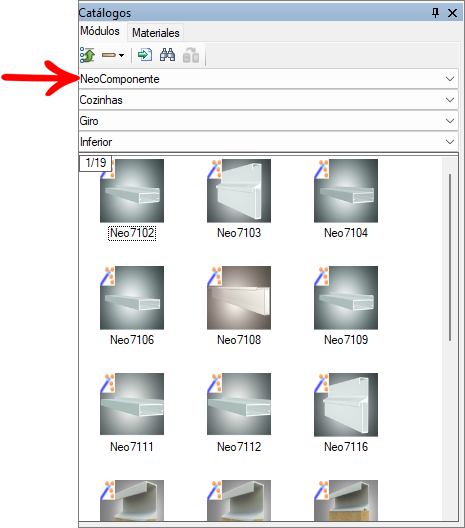Expand the NeoComponente dropdown
This screenshot has height=528, width=465.
coord(450,79)
